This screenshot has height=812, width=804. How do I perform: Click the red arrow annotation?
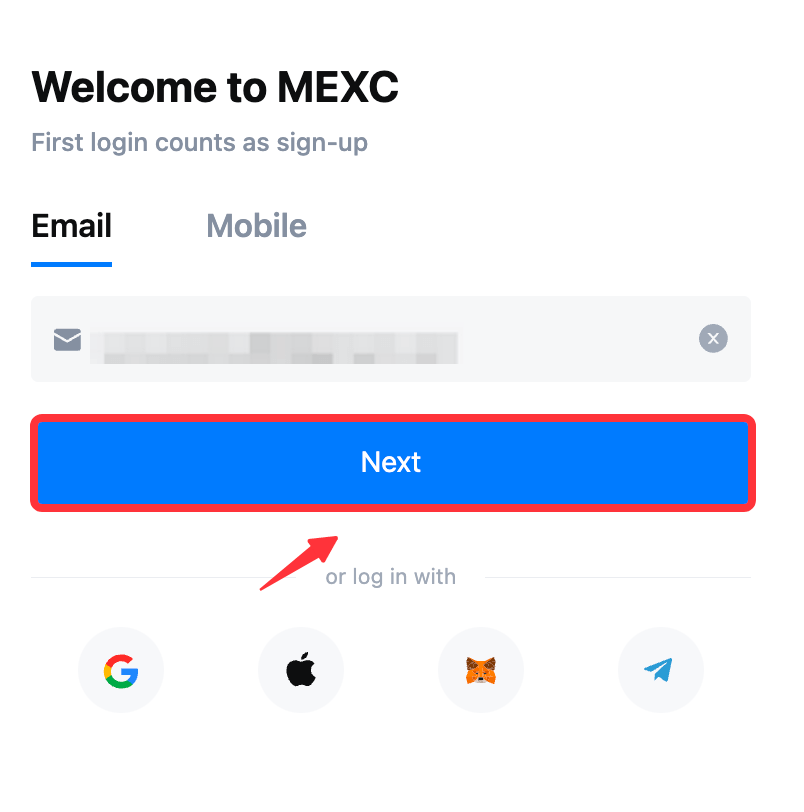(299, 563)
